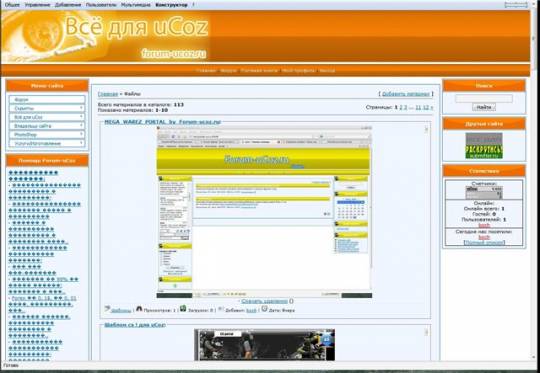This screenshot has height=373, width=540.
Task: Expand the Скрипты submenu arrow
Action: point(82,108)
